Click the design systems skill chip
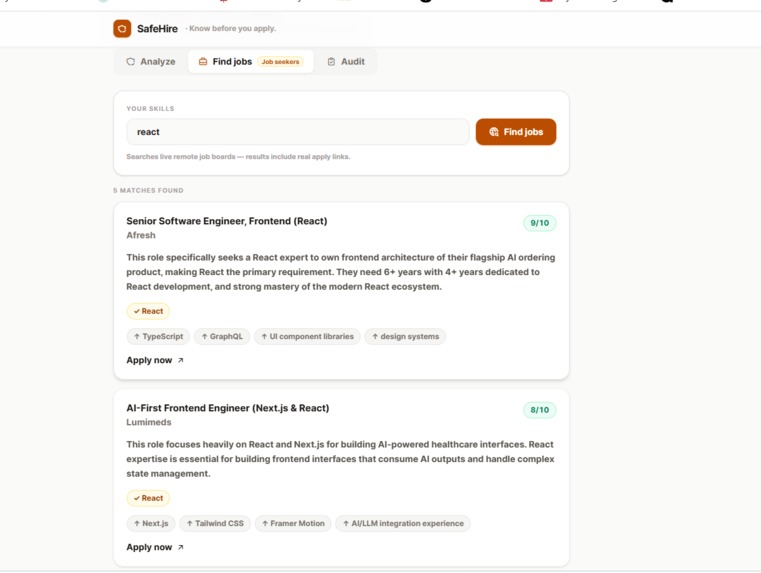Screen dimensions: 761x573 [x=405, y=336]
